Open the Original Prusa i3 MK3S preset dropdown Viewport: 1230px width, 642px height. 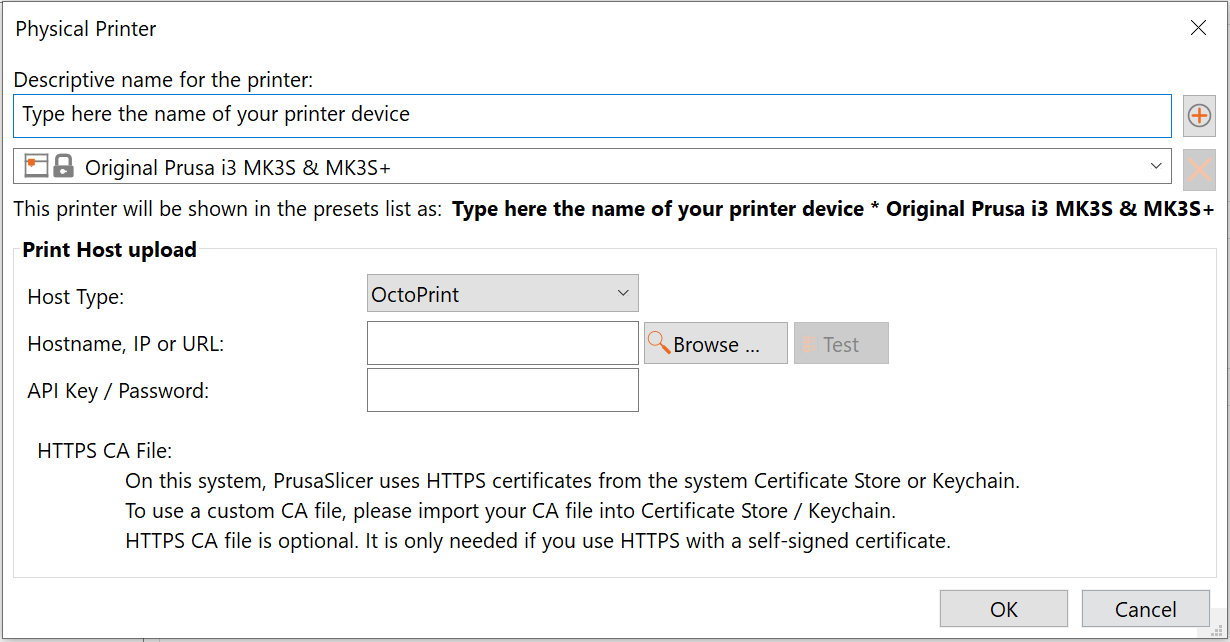click(592, 167)
